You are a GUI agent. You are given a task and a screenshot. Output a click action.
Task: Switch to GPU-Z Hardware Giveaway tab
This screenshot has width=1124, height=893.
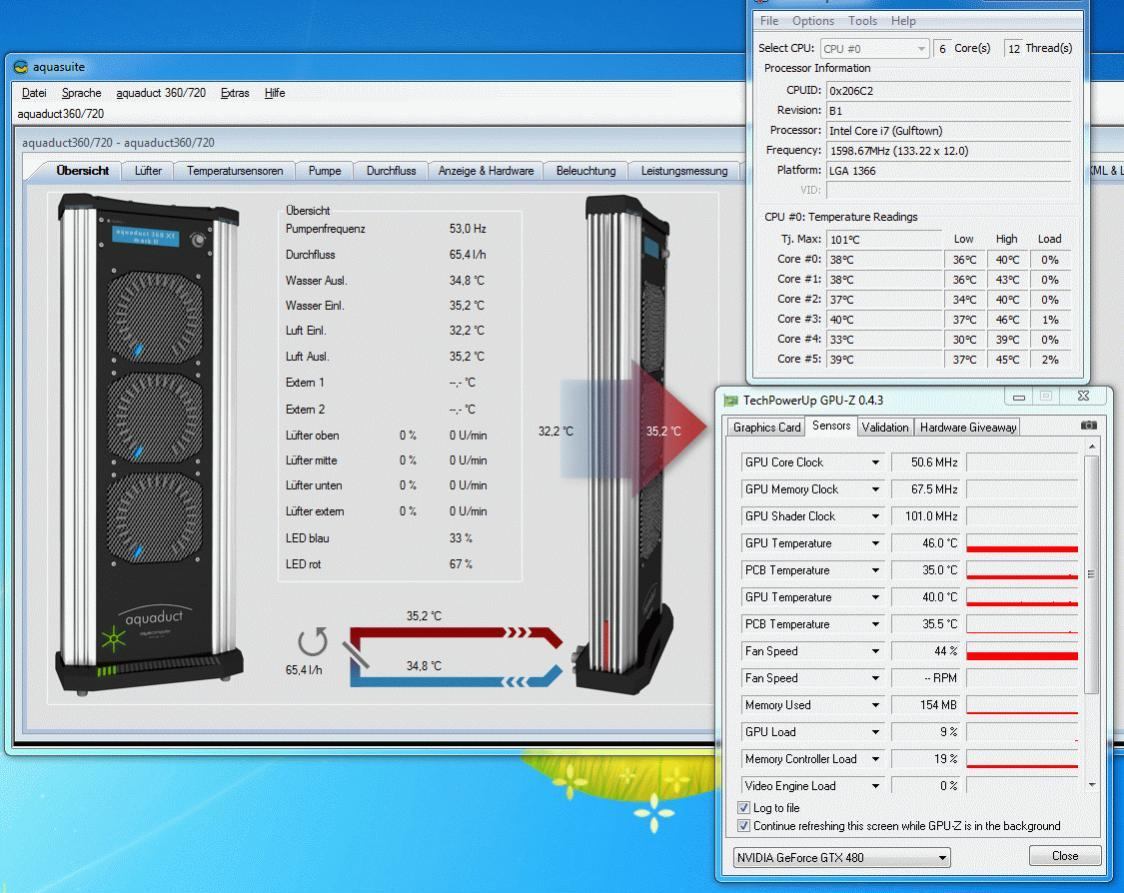tap(968, 427)
